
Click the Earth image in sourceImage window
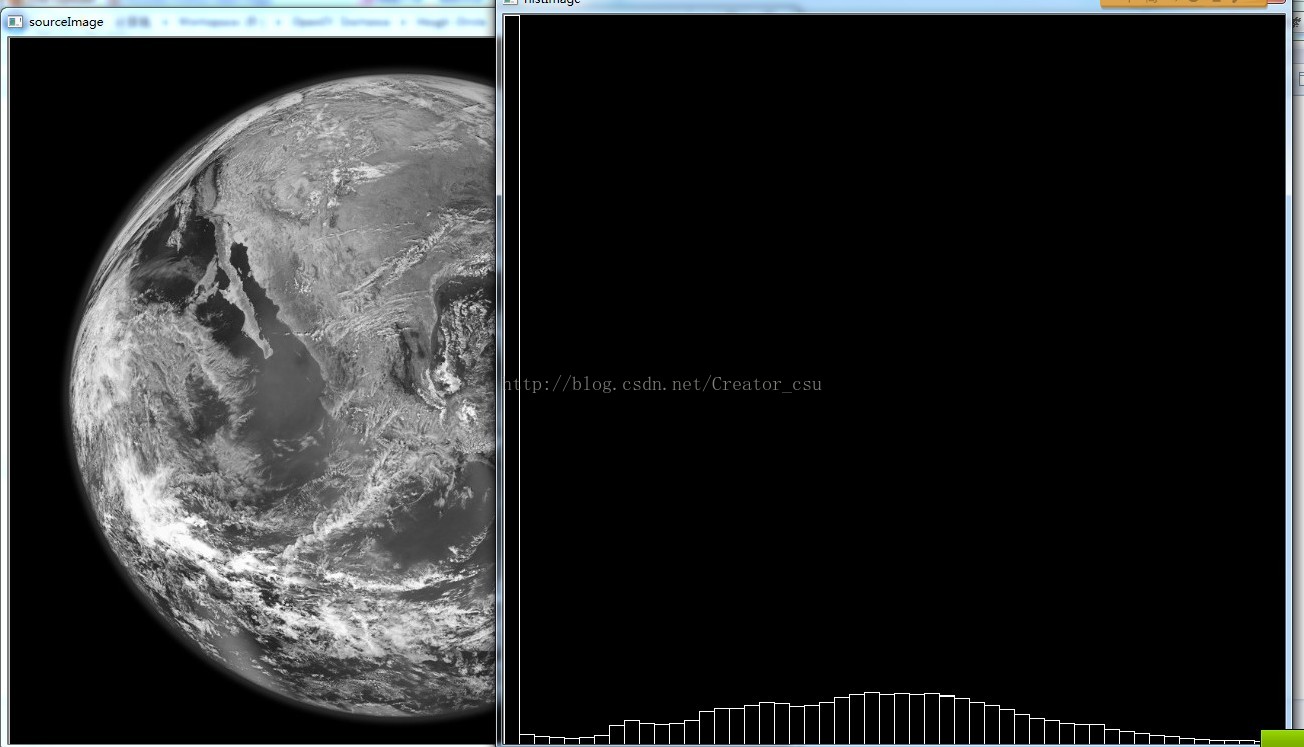(x=252, y=391)
